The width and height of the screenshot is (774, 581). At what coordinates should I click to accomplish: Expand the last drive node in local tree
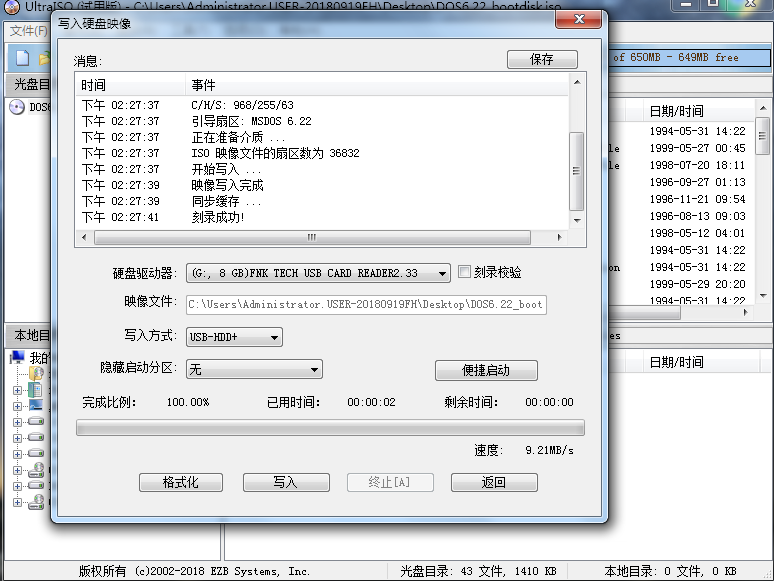pyautogui.click(x=17, y=502)
